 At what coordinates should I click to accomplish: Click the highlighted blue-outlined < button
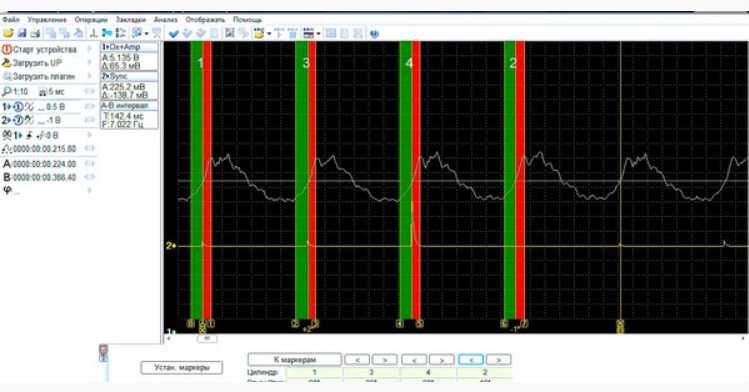click(471, 360)
